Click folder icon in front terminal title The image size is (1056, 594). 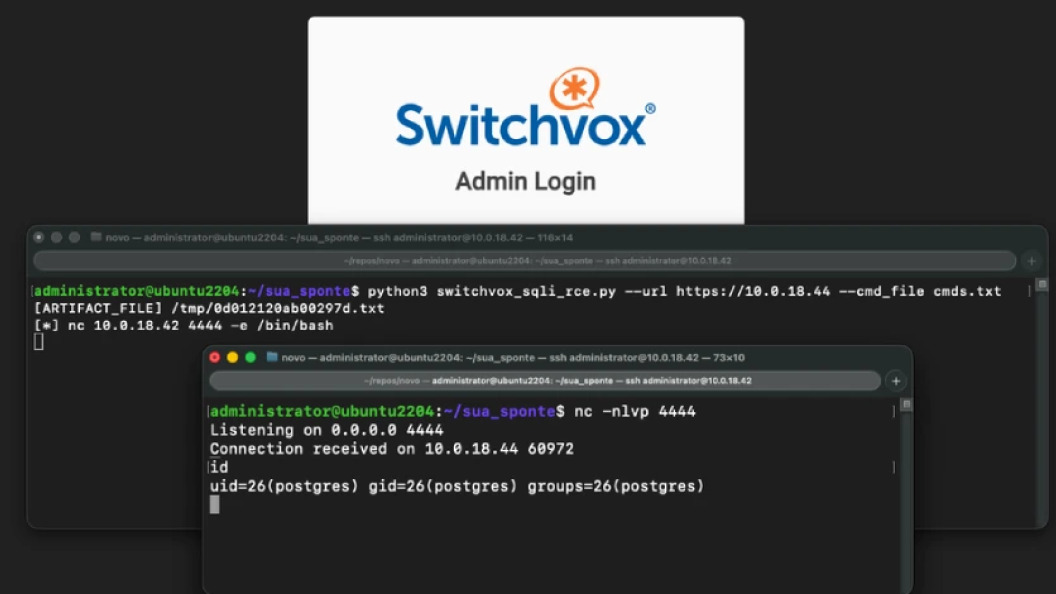(271, 357)
